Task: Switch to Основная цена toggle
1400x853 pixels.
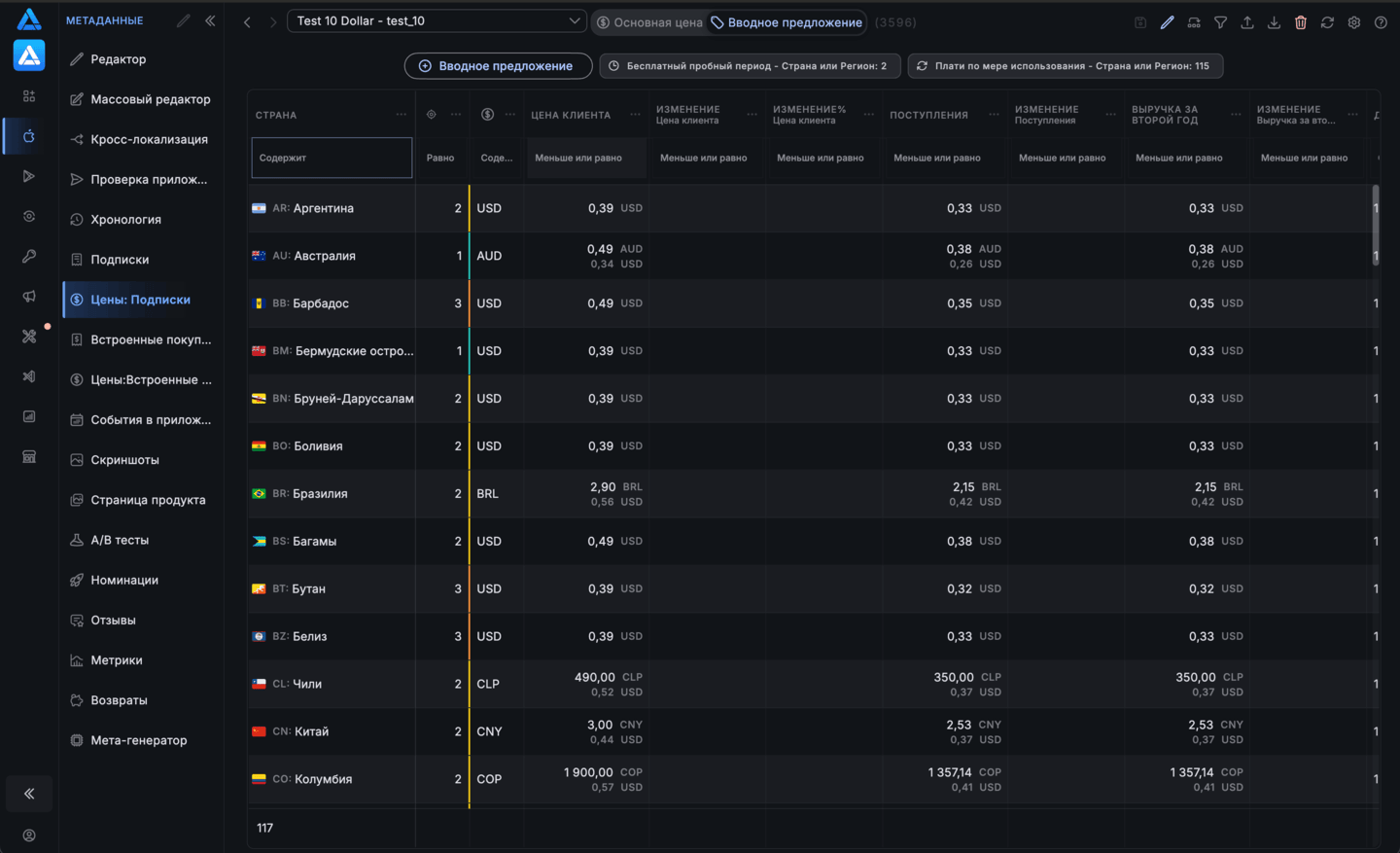Action: click(x=649, y=22)
